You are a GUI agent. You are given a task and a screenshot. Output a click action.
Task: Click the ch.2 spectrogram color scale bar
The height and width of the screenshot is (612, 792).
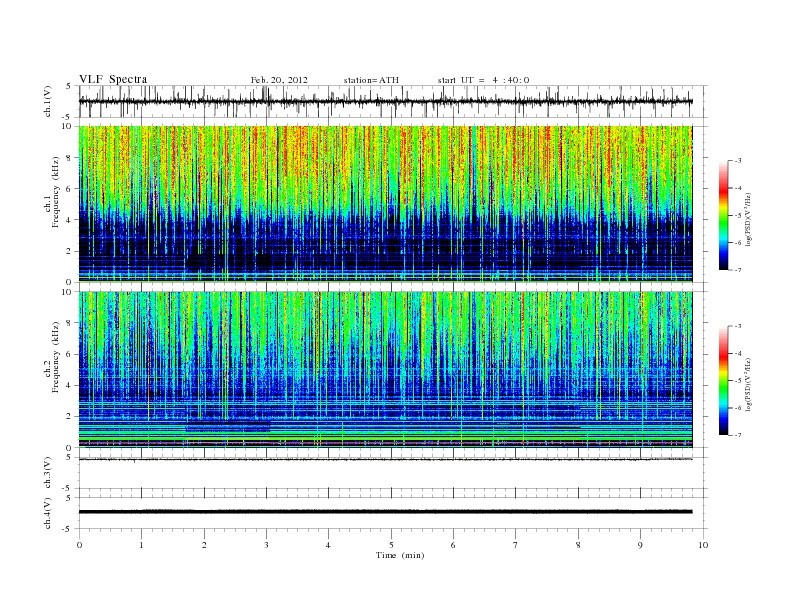724,380
